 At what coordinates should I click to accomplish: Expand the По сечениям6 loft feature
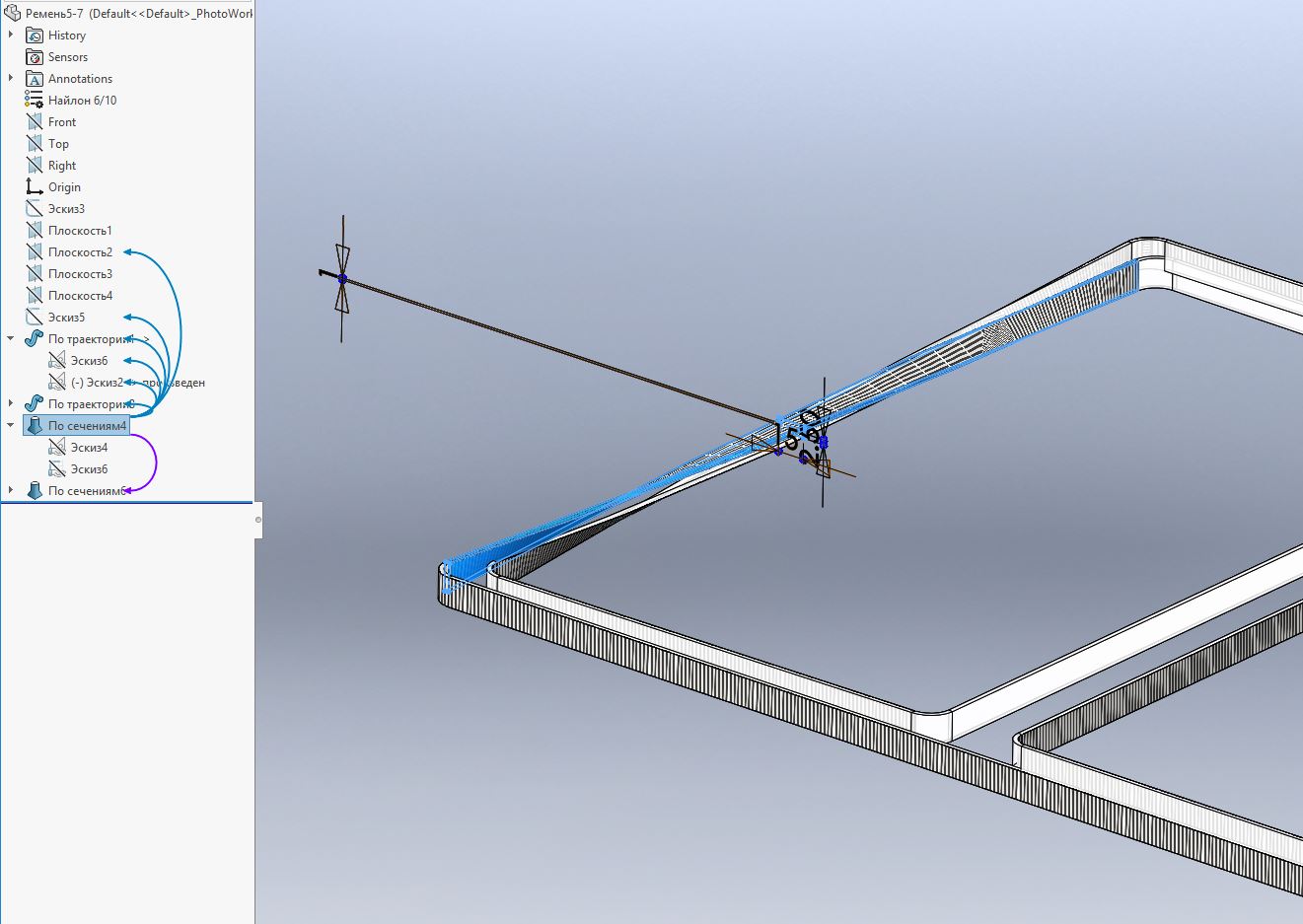point(11,491)
